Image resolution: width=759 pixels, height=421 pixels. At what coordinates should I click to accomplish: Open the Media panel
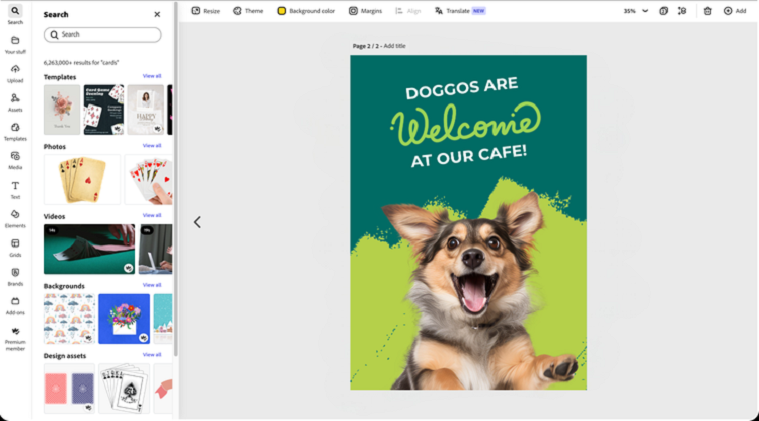[x=15, y=159]
